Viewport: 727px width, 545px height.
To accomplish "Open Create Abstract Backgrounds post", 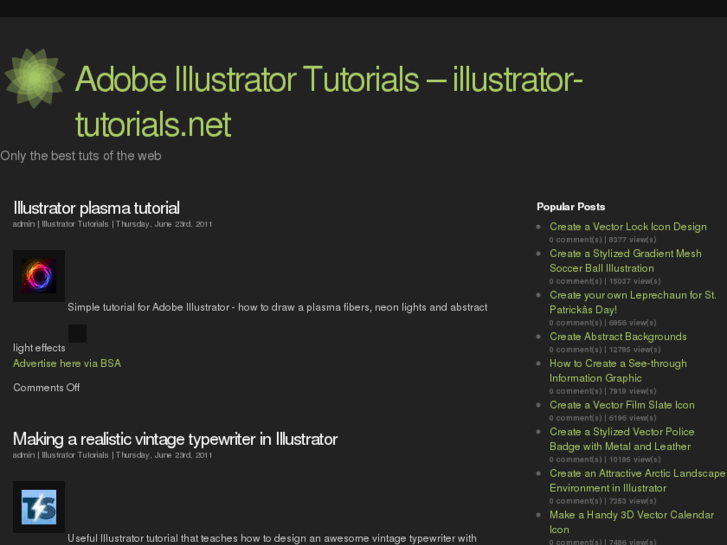I will (618, 336).
